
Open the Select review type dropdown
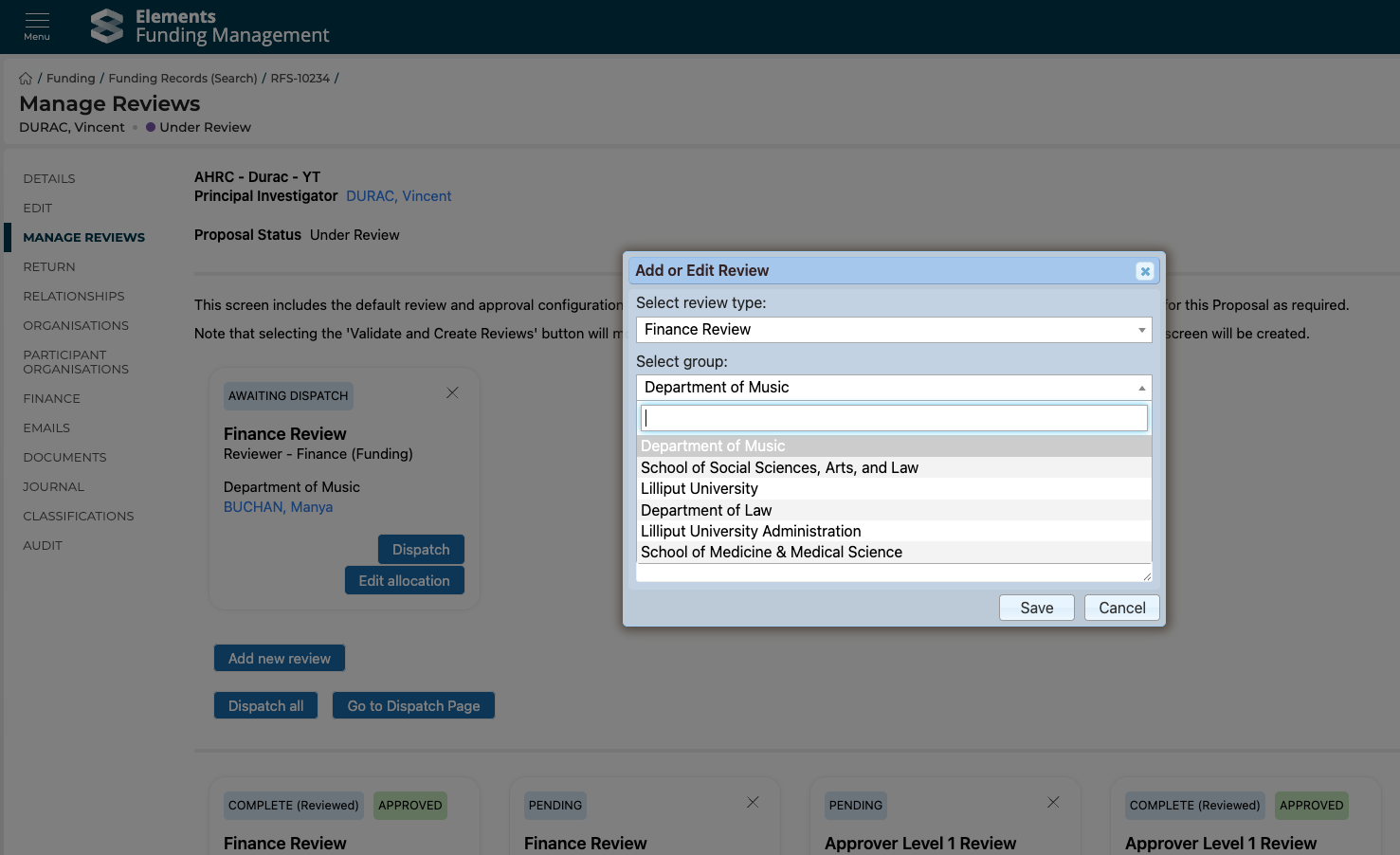click(x=893, y=330)
